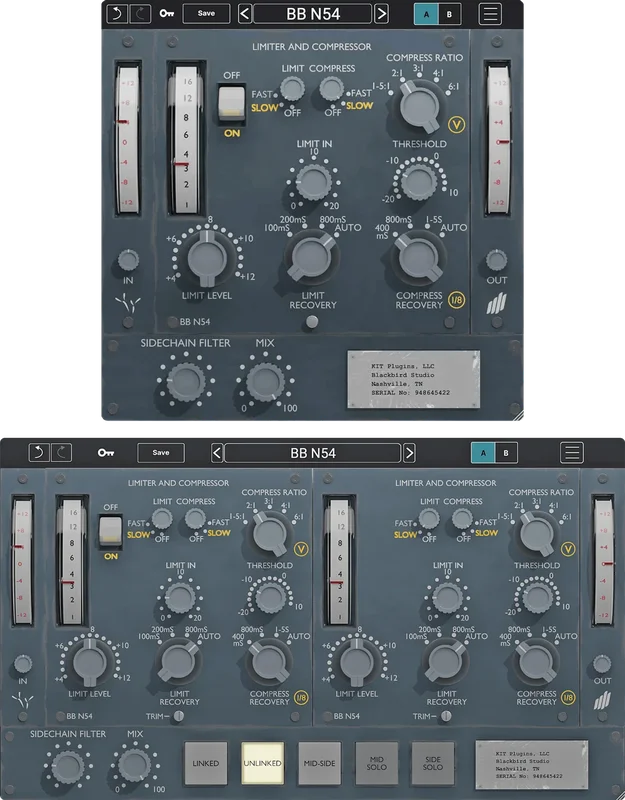Click left channel TRIM screw, bottom window

click(179, 716)
